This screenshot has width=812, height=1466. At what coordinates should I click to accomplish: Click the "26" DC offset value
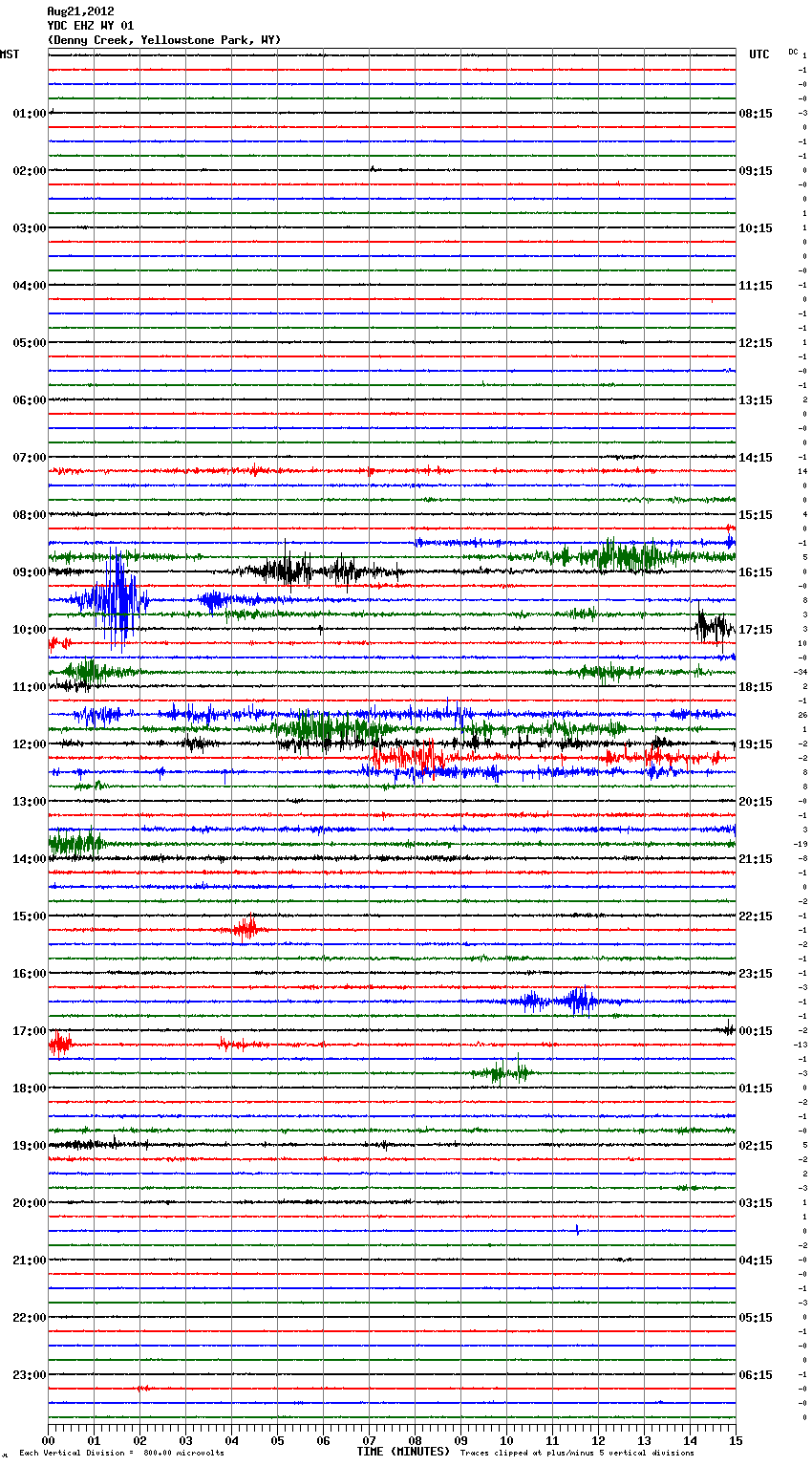coord(802,716)
